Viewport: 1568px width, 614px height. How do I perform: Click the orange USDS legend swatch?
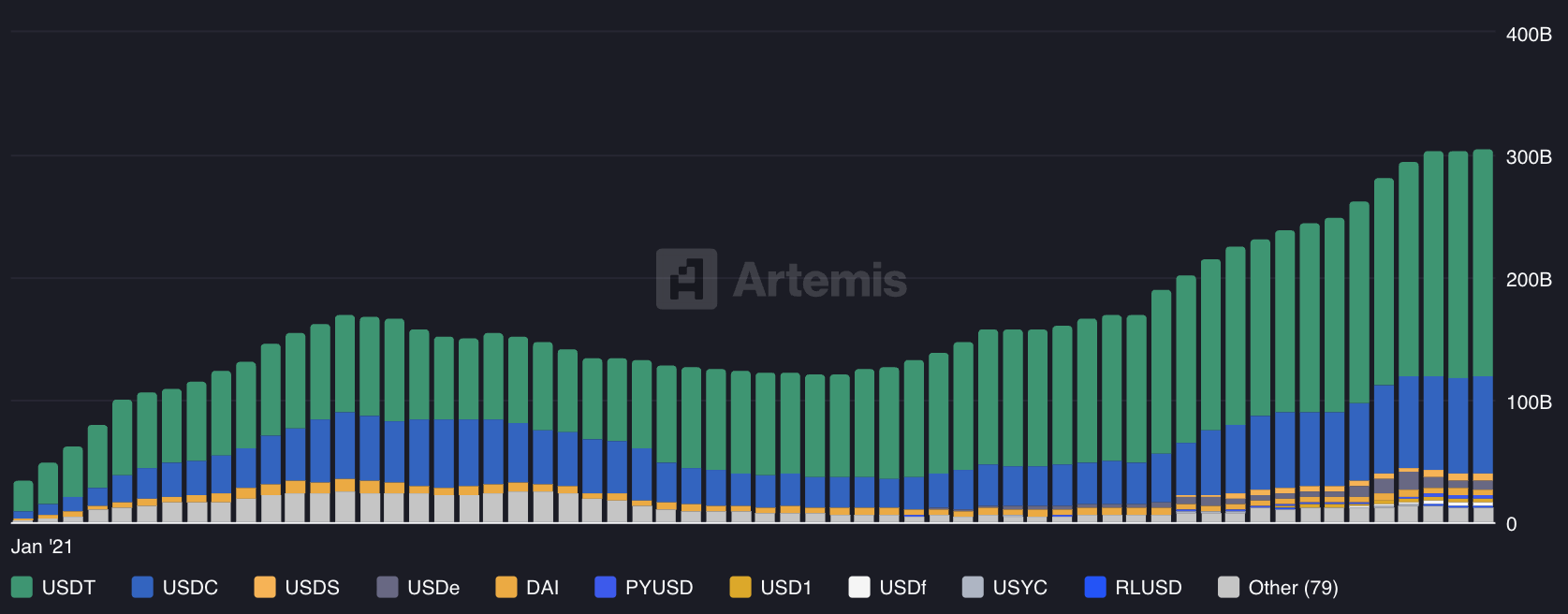(x=265, y=587)
